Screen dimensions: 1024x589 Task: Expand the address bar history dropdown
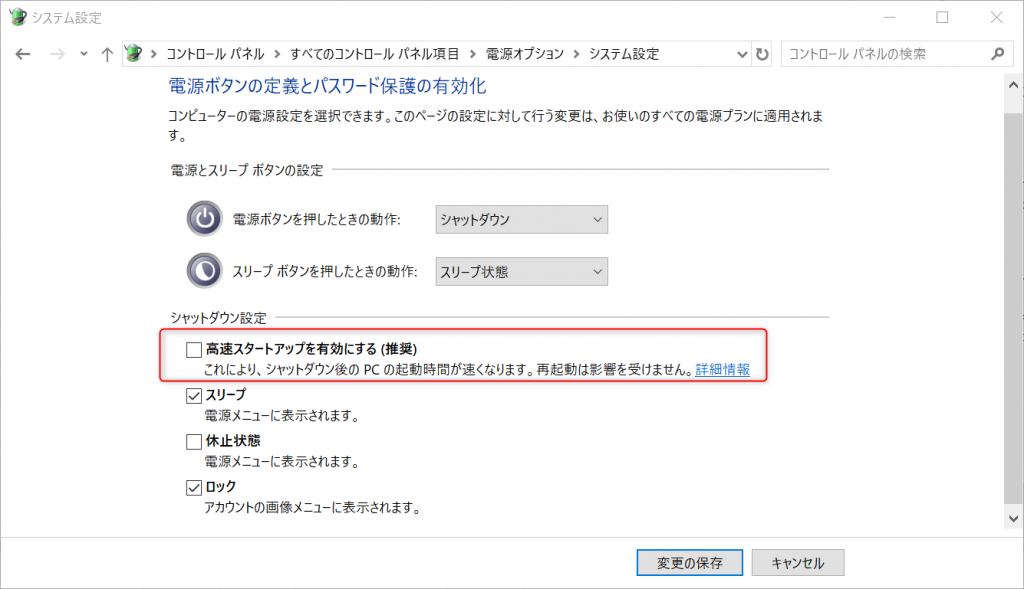(x=742, y=54)
